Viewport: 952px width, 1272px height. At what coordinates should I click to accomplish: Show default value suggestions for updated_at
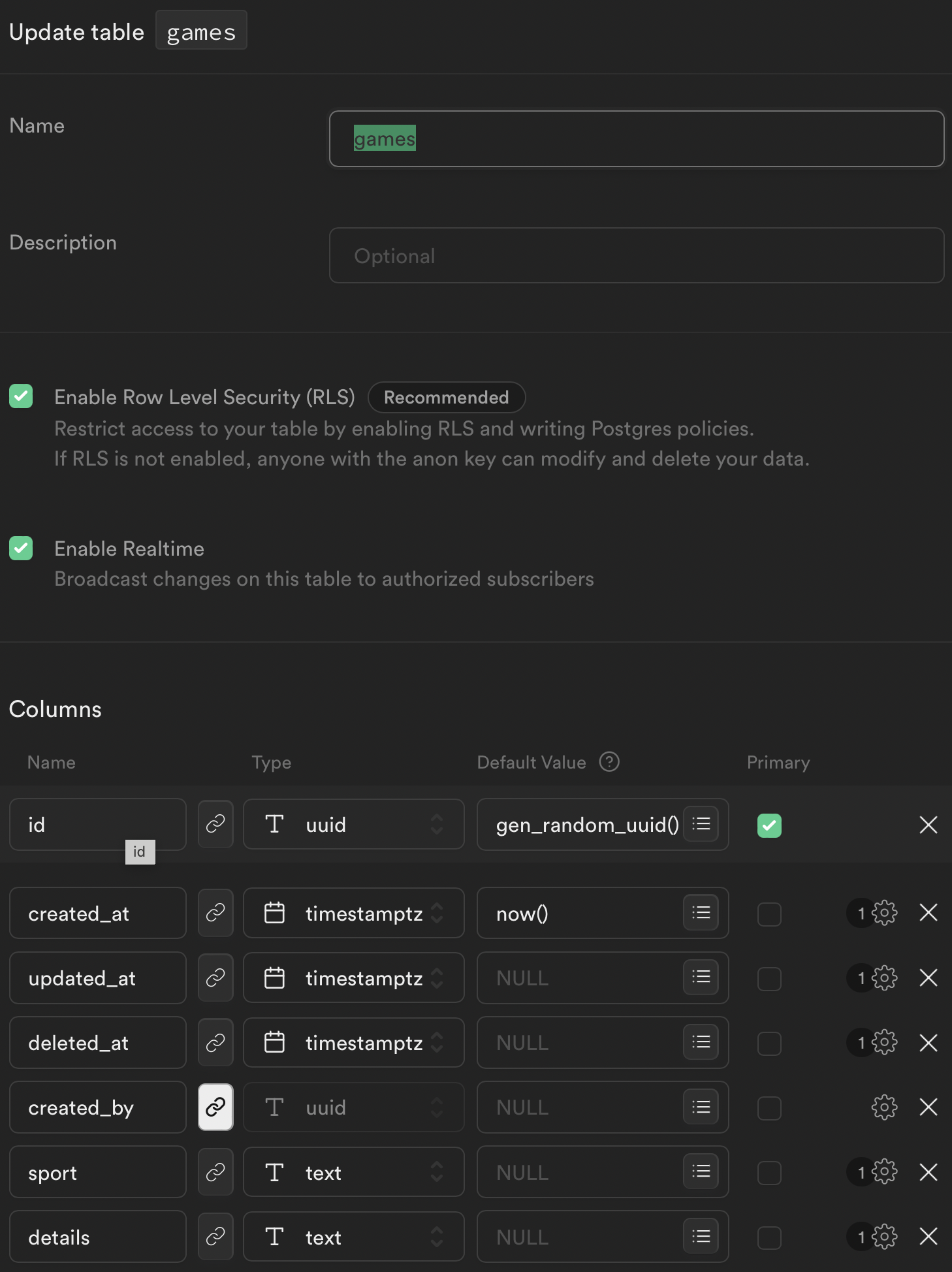coord(701,978)
